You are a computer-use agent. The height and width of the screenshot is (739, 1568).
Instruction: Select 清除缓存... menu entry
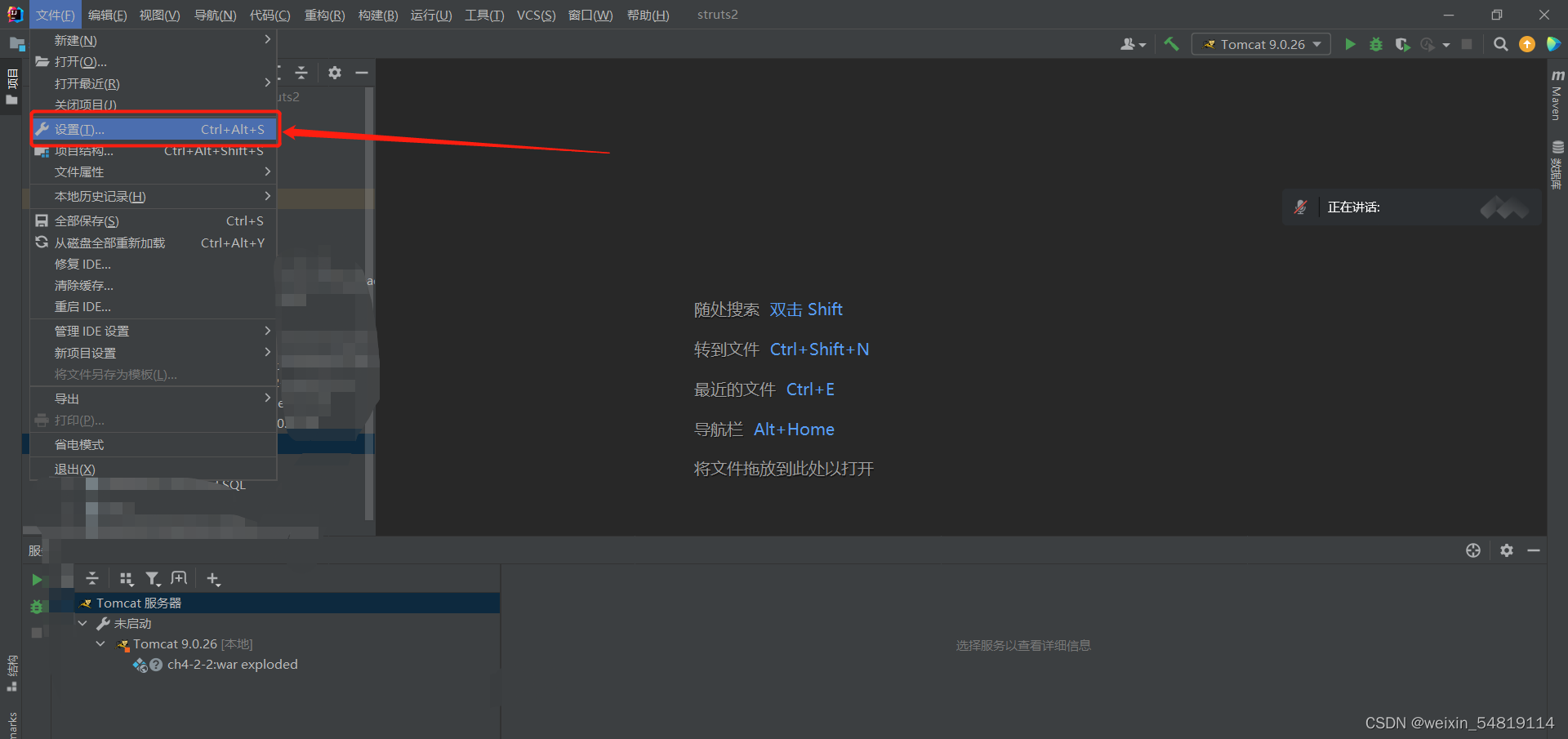pyautogui.click(x=154, y=286)
